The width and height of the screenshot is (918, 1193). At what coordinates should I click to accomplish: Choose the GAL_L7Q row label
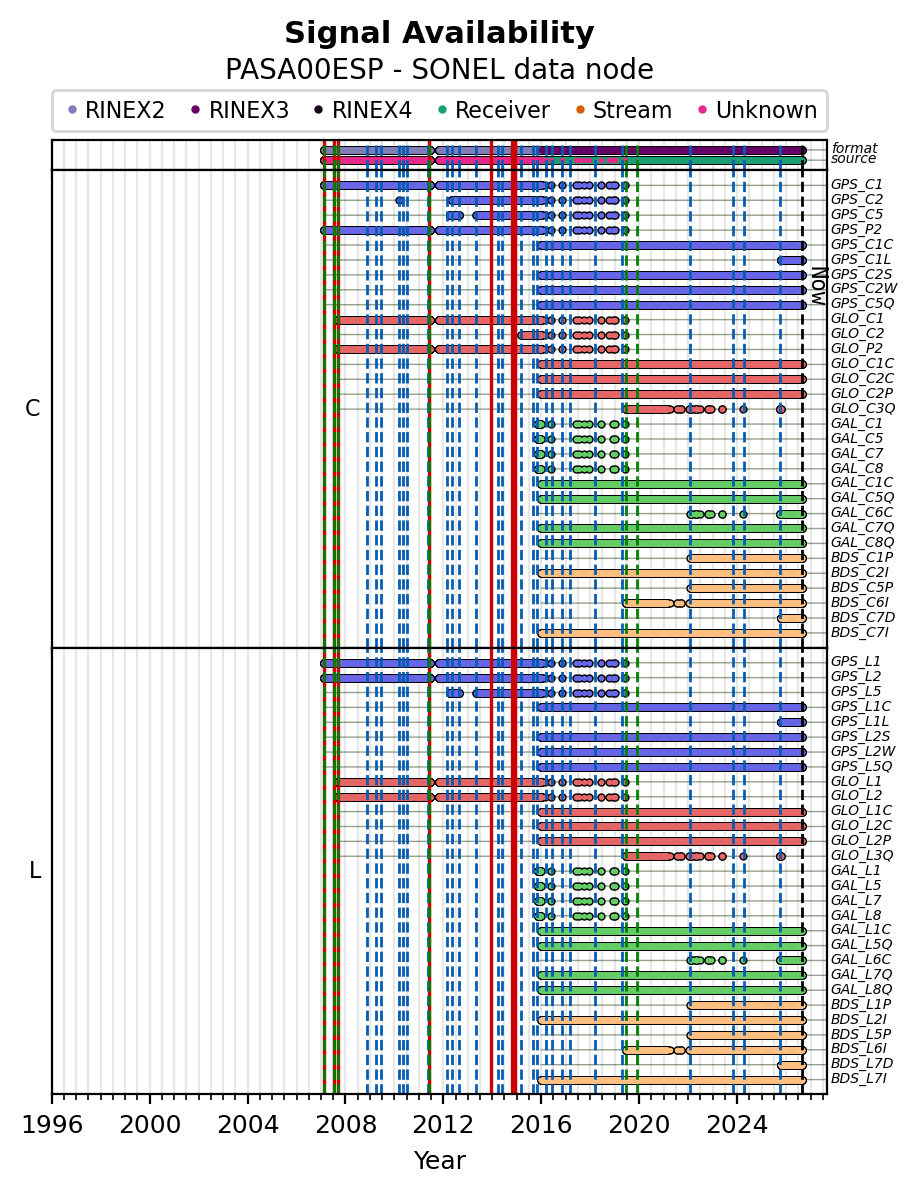862,975
